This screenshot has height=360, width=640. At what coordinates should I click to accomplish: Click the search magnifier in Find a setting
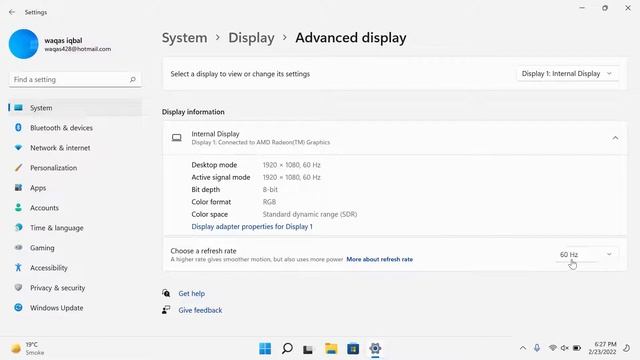point(133,80)
